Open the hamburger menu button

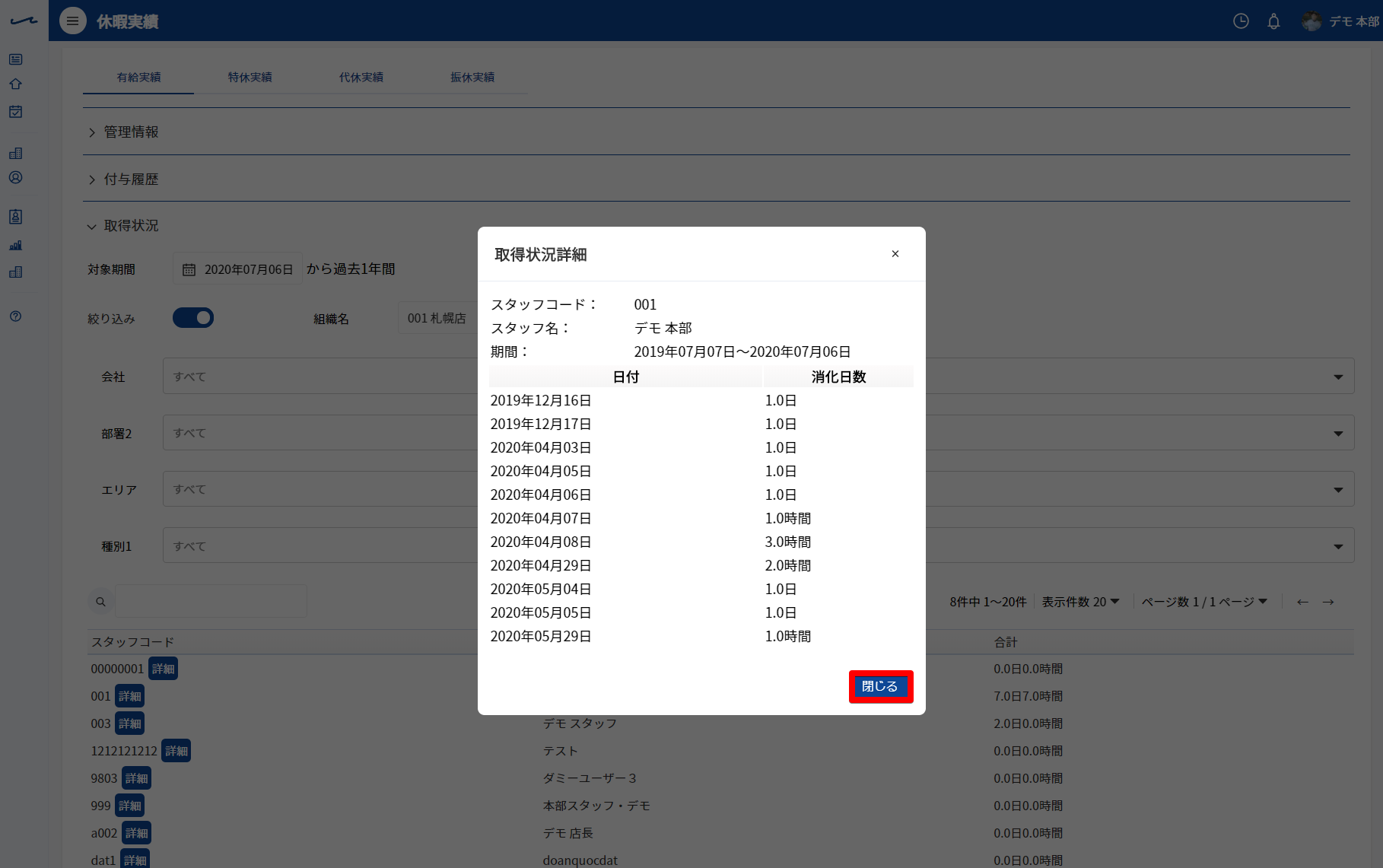[73, 21]
